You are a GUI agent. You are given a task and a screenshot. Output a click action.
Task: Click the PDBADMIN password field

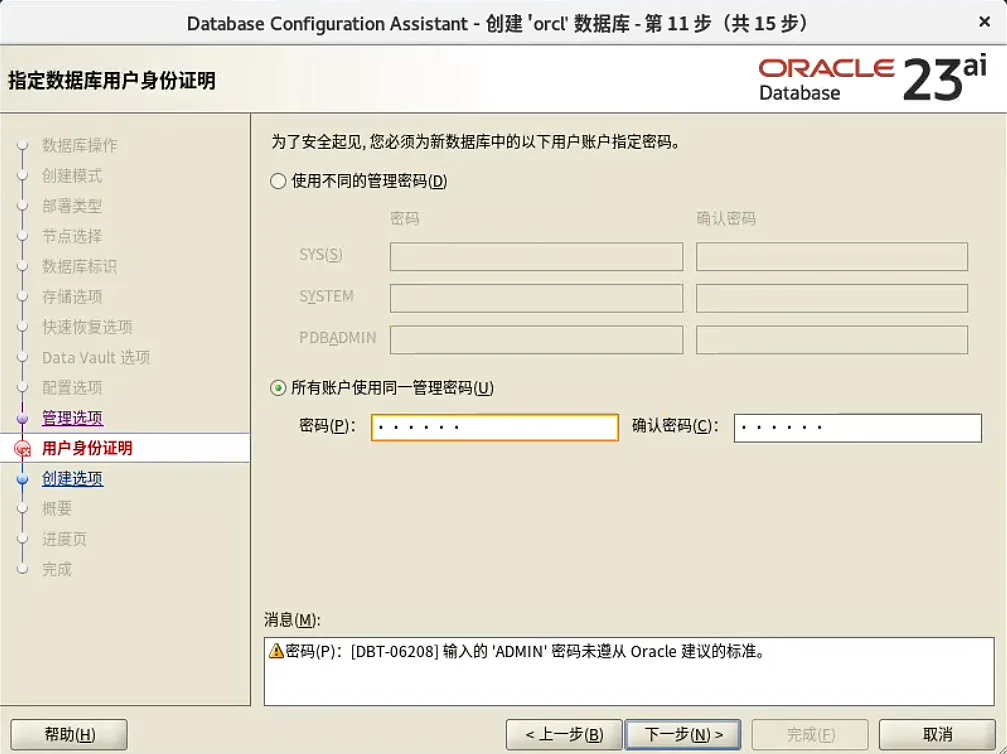[x=535, y=340]
